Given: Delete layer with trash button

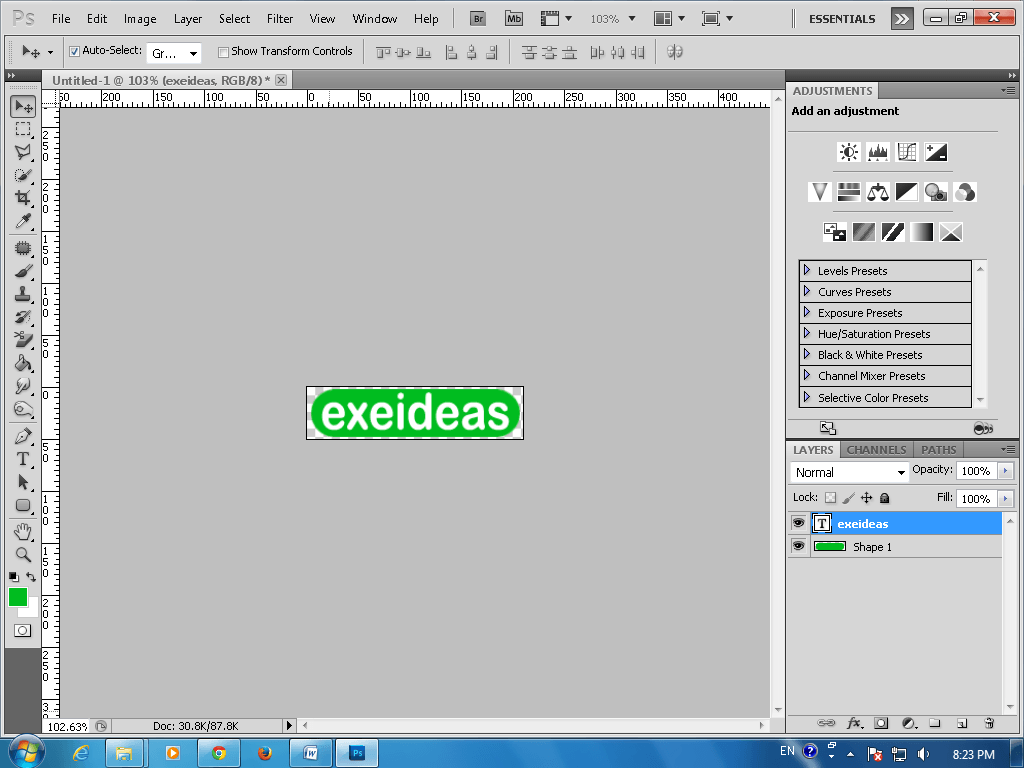Looking at the screenshot, I should [989, 723].
